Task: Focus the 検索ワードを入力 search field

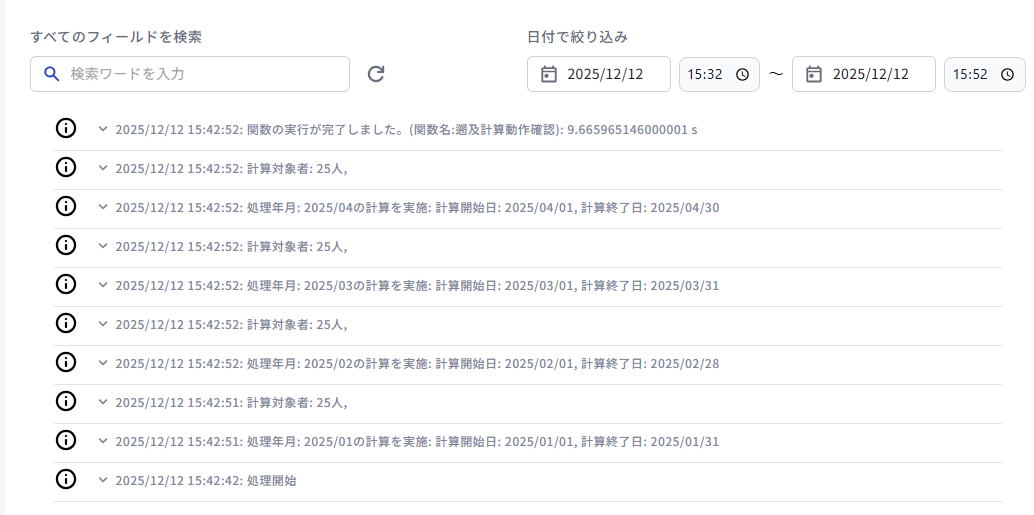Action: click(x=200, y=74)
